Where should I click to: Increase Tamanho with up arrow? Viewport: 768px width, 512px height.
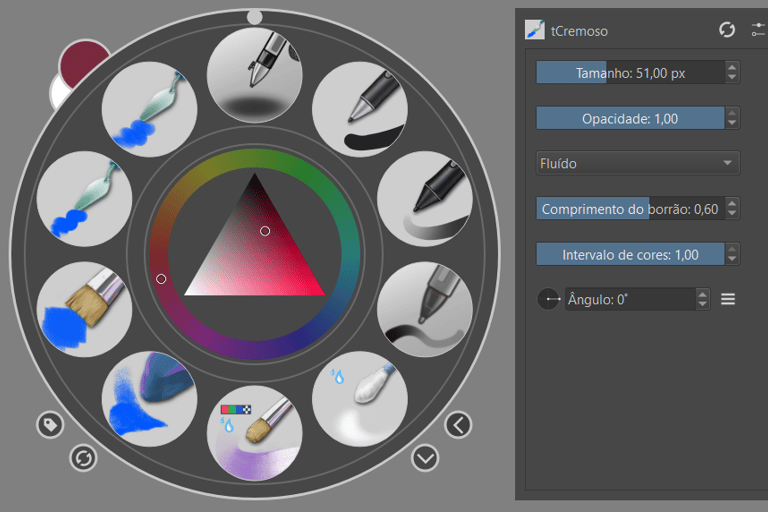[x=732, y=67]
